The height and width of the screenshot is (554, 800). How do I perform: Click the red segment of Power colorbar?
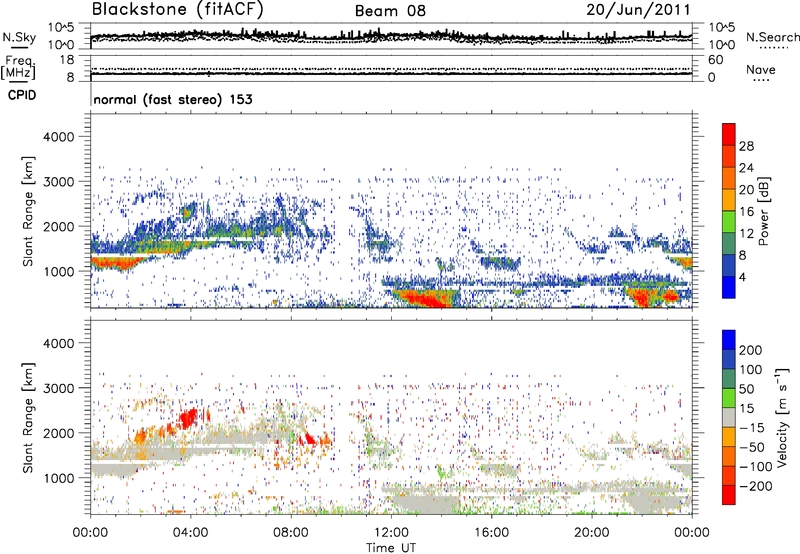(x=729, y=134)
